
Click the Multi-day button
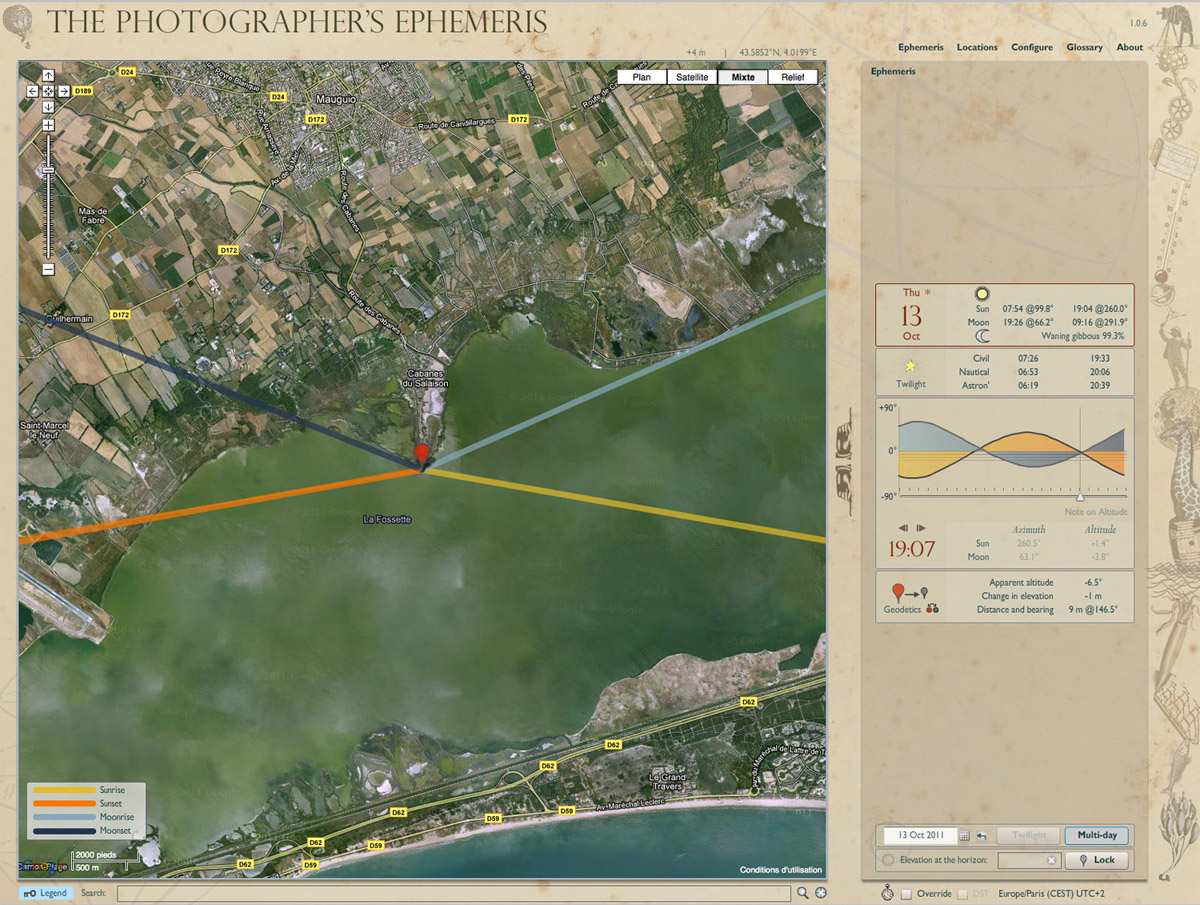click(x=1097, y=835)
